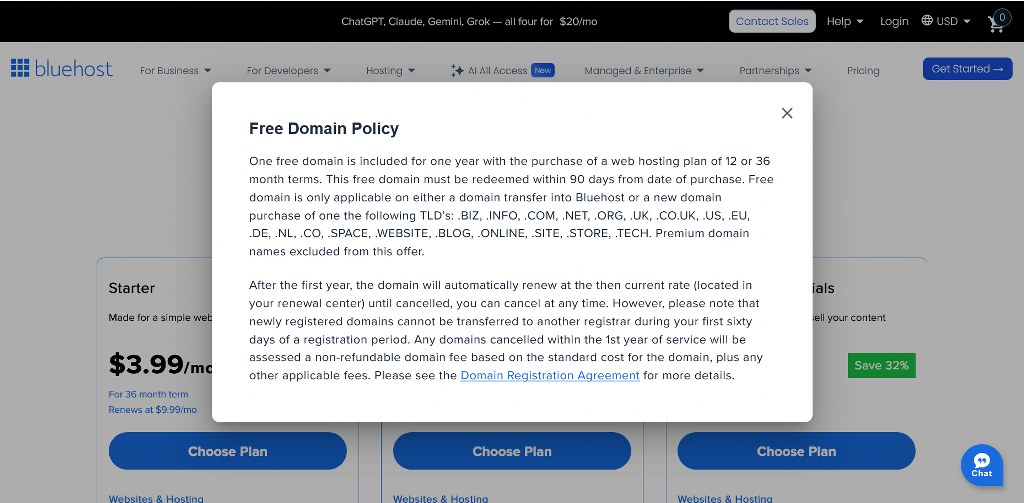
Task: Expand the For Business menu
Action: [x=175, y=71]
